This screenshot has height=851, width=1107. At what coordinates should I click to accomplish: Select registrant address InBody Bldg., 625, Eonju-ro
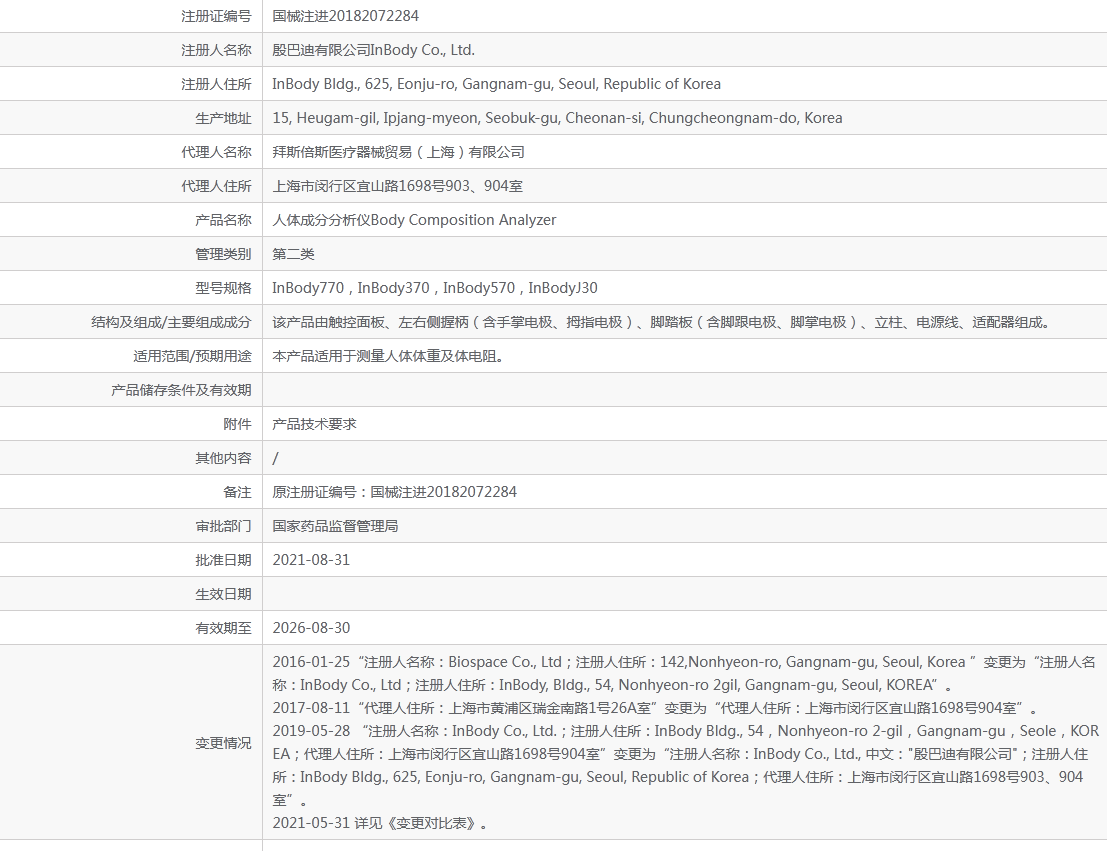click(496, 84)
